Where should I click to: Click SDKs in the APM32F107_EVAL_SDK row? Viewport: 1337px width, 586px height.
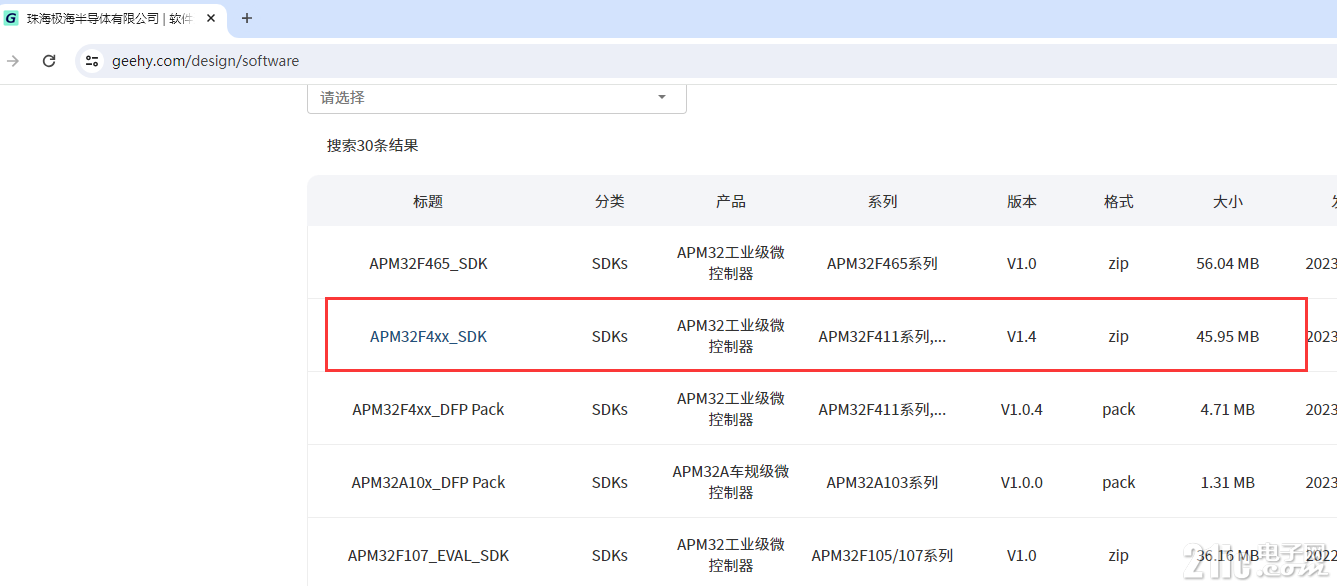coord(610,556)
